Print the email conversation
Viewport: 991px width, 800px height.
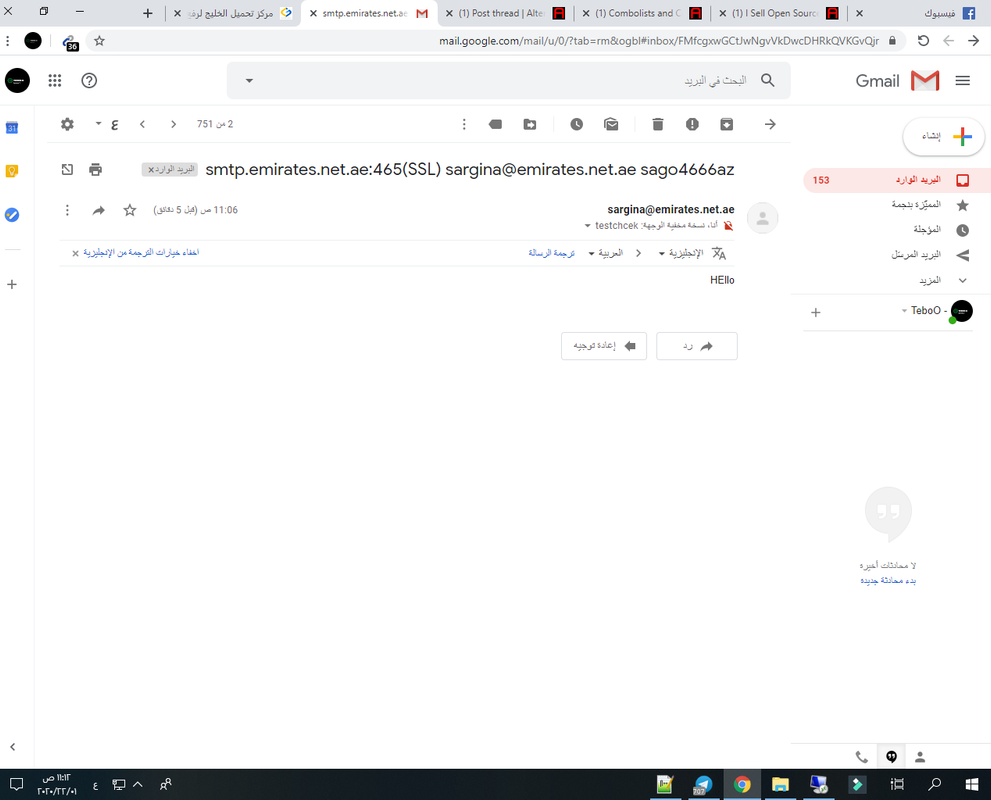point(95,169)
